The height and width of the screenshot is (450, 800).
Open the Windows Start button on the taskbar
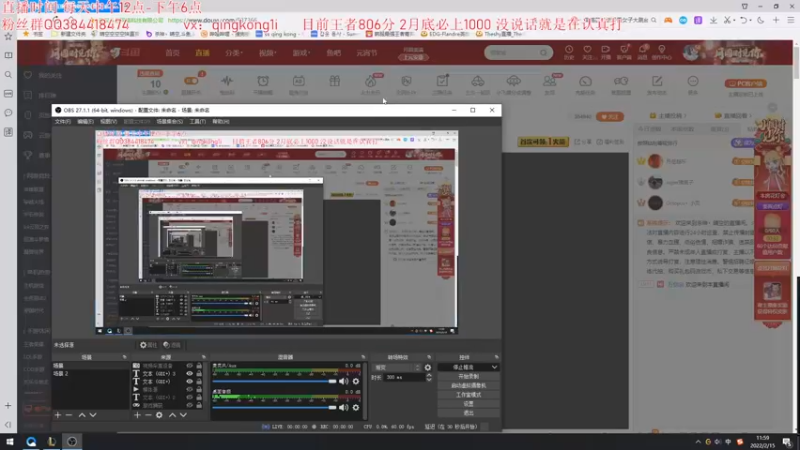point(10,442)
